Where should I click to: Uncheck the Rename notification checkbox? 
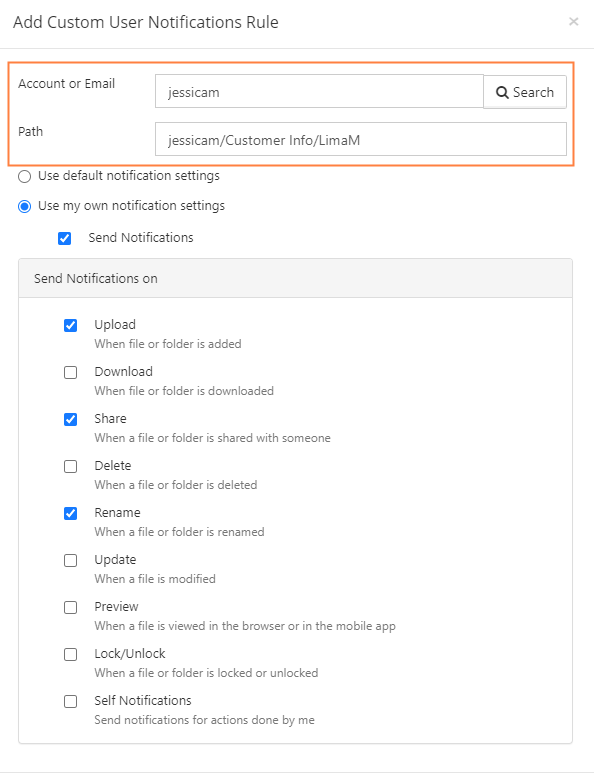point(71,513)
